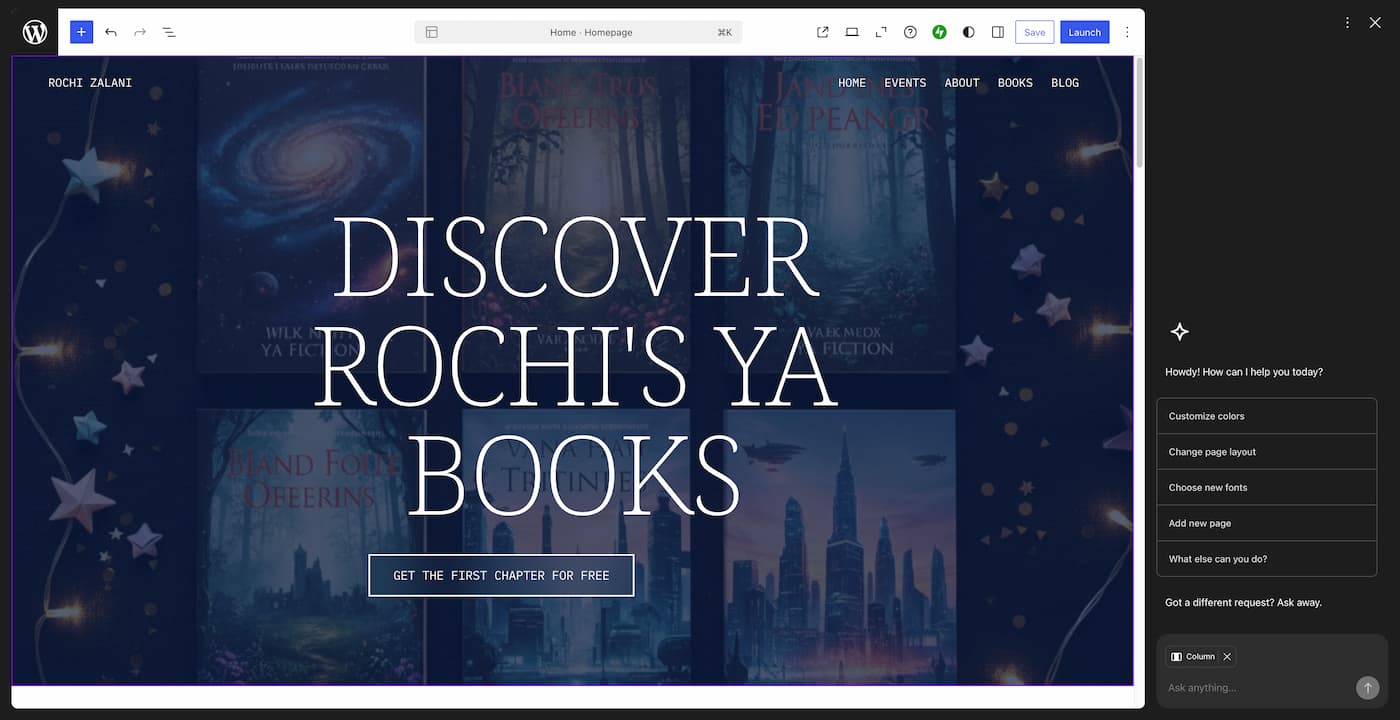Open the document overview panel
Image resolution: width=1400 pixels, height=720 pixels.
[169, 31]
